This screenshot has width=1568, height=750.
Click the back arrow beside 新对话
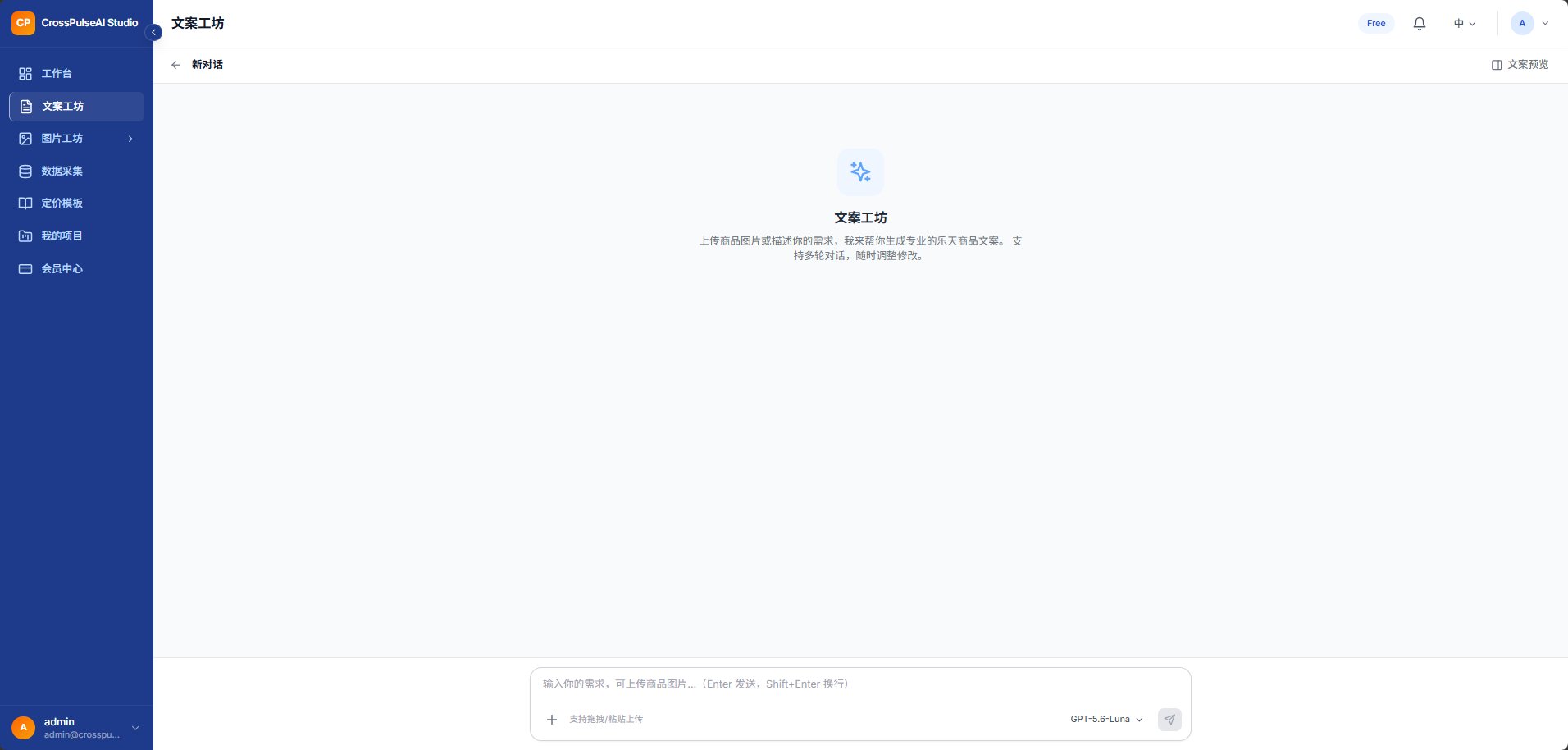point(175,65)
